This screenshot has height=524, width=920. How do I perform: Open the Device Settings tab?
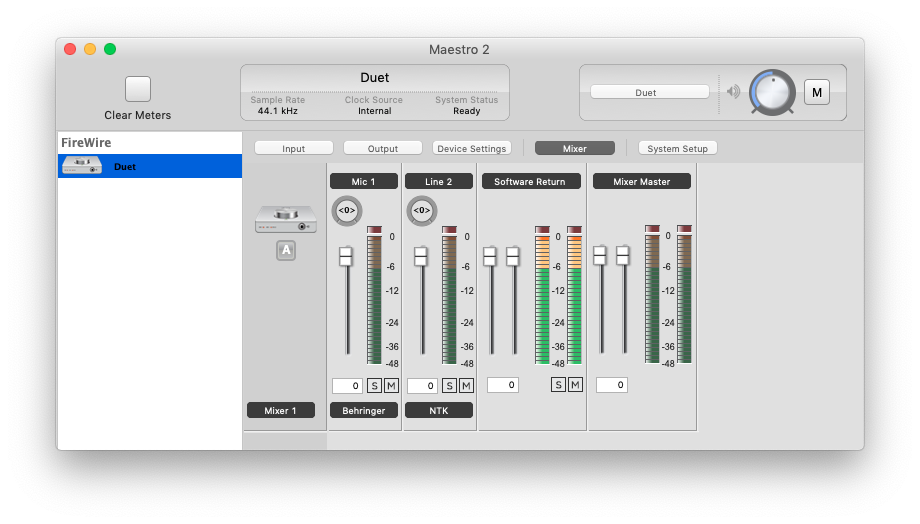(x=472, y=148)
